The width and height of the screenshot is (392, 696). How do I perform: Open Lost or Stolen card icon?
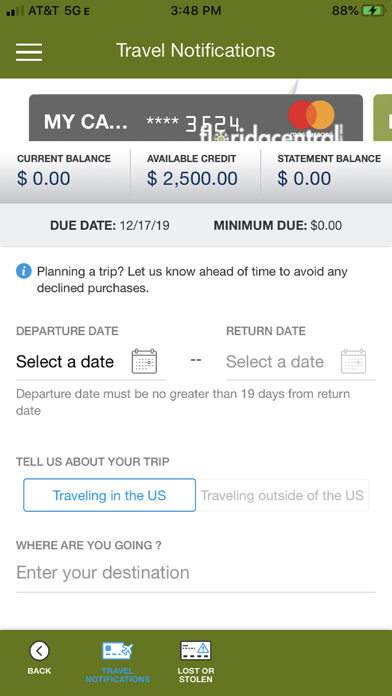[x=195, y=651]
